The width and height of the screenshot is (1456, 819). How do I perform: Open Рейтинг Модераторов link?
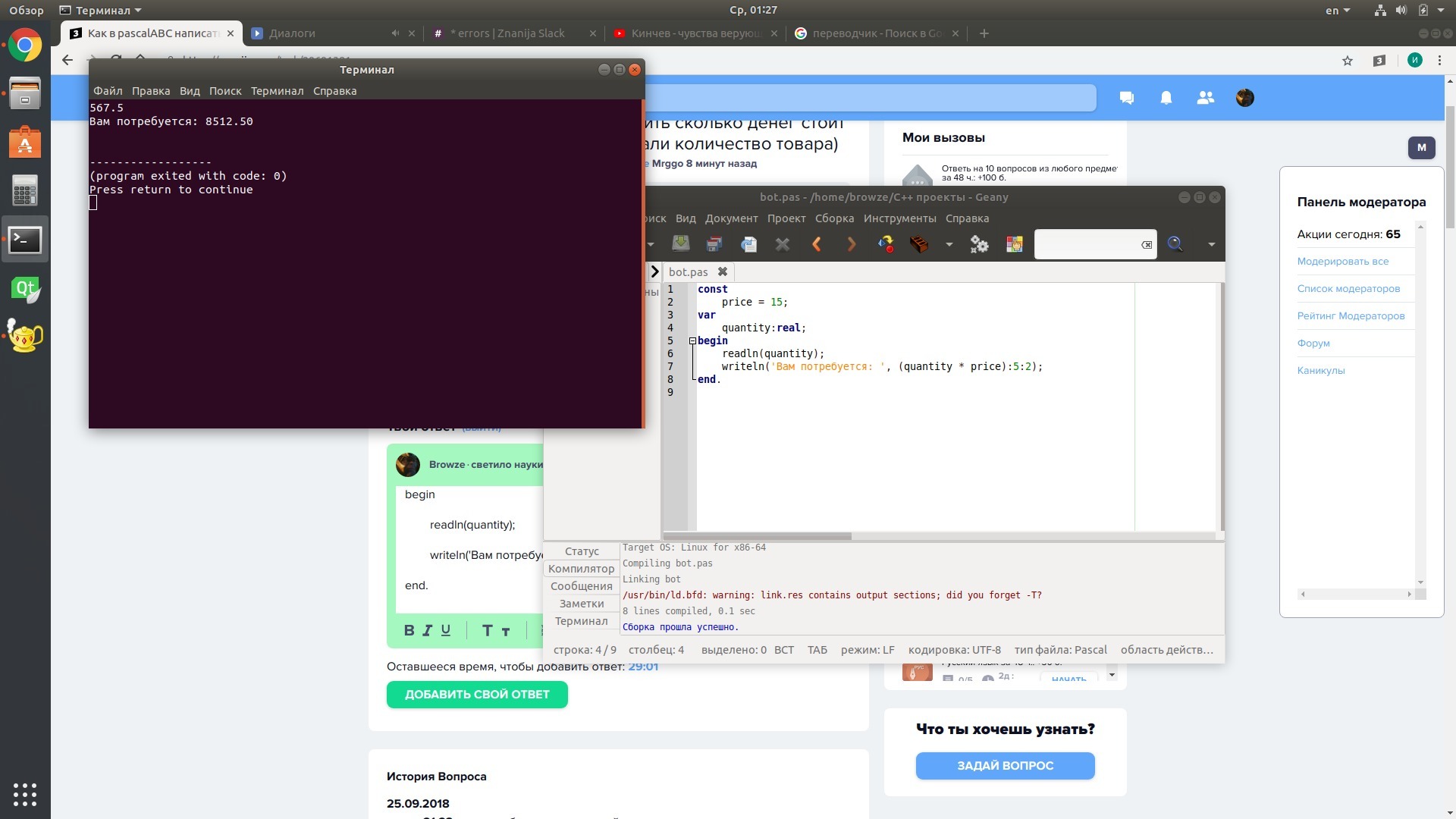[1351, 316]
